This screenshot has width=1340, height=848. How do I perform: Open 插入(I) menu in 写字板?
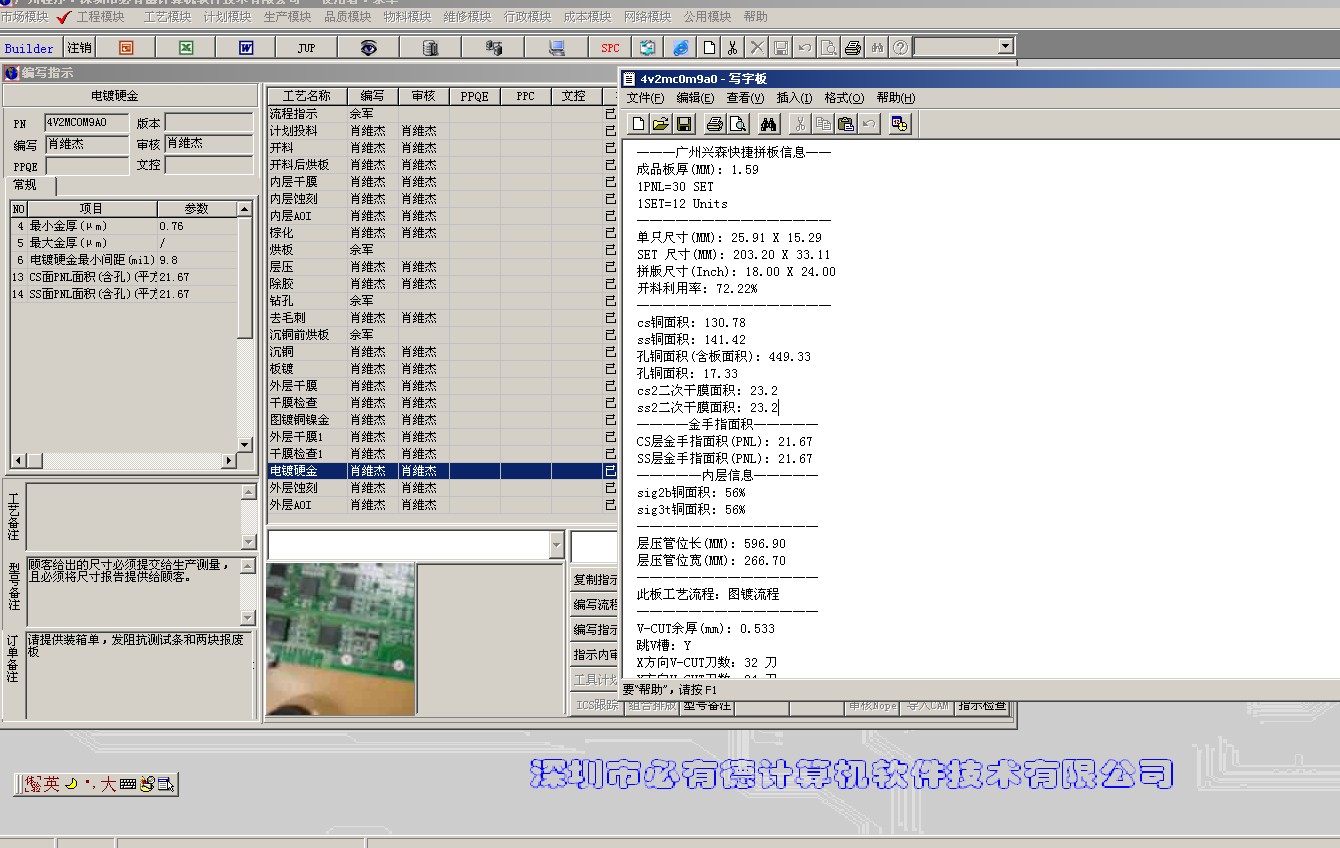[x=795, y=98]
